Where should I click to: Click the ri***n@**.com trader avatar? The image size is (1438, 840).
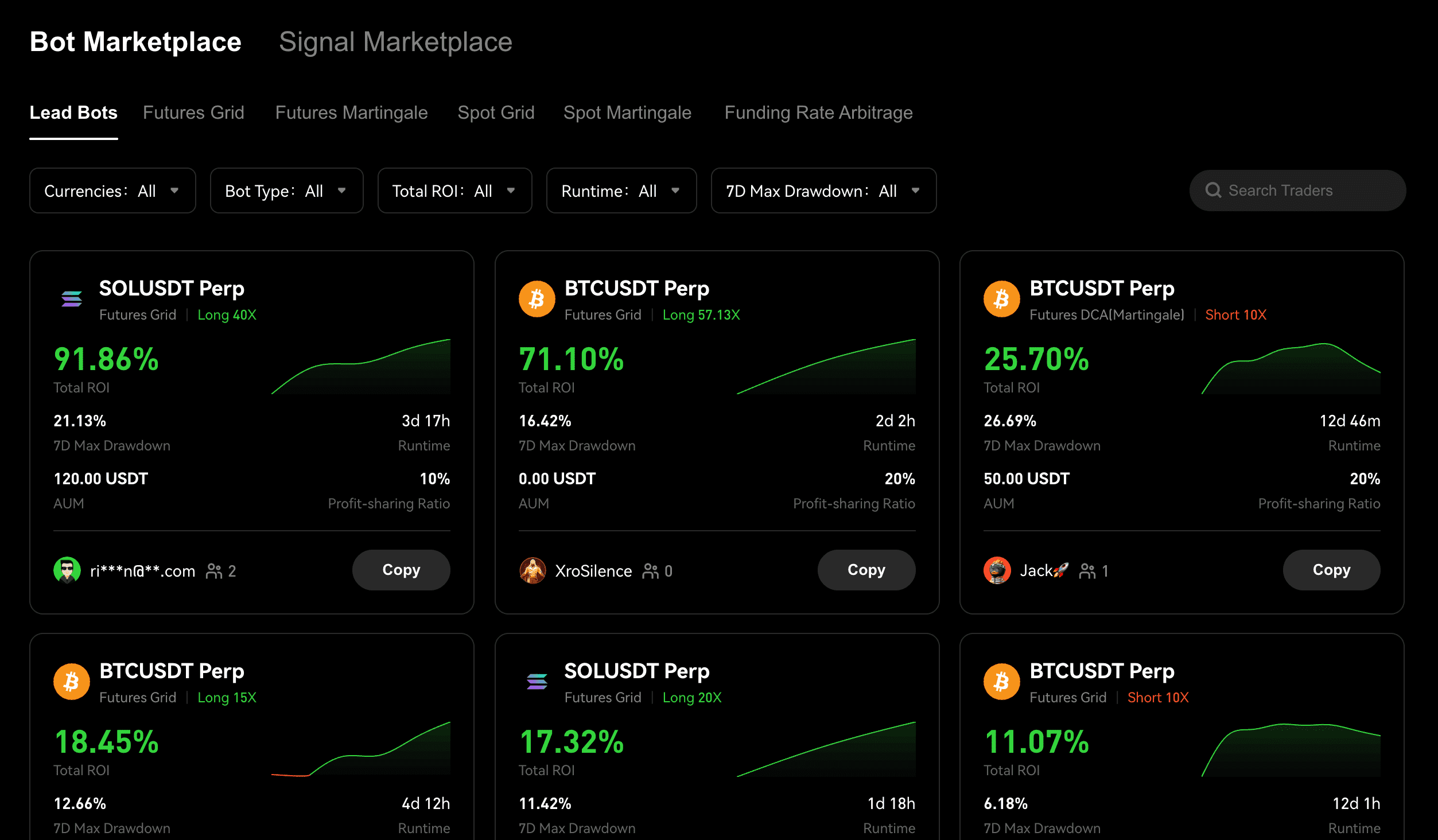pyautogui.click(x=67, y=570)
